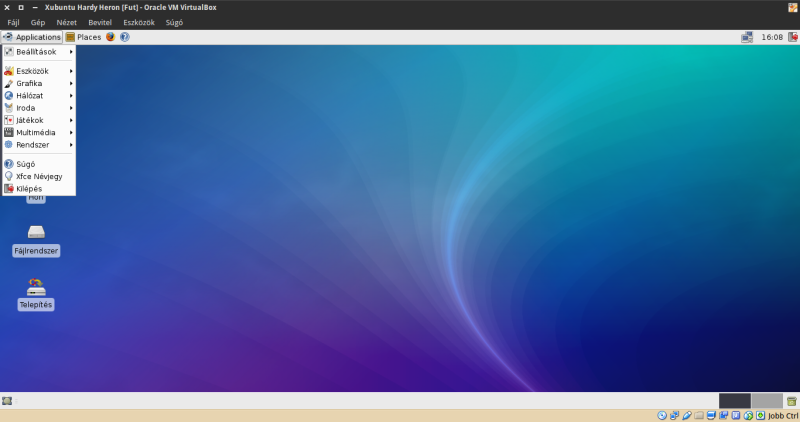Click the VirtualBox icon in the title bar corner
800x422 pixels.
pyautogui.click(x=793, y=7)
